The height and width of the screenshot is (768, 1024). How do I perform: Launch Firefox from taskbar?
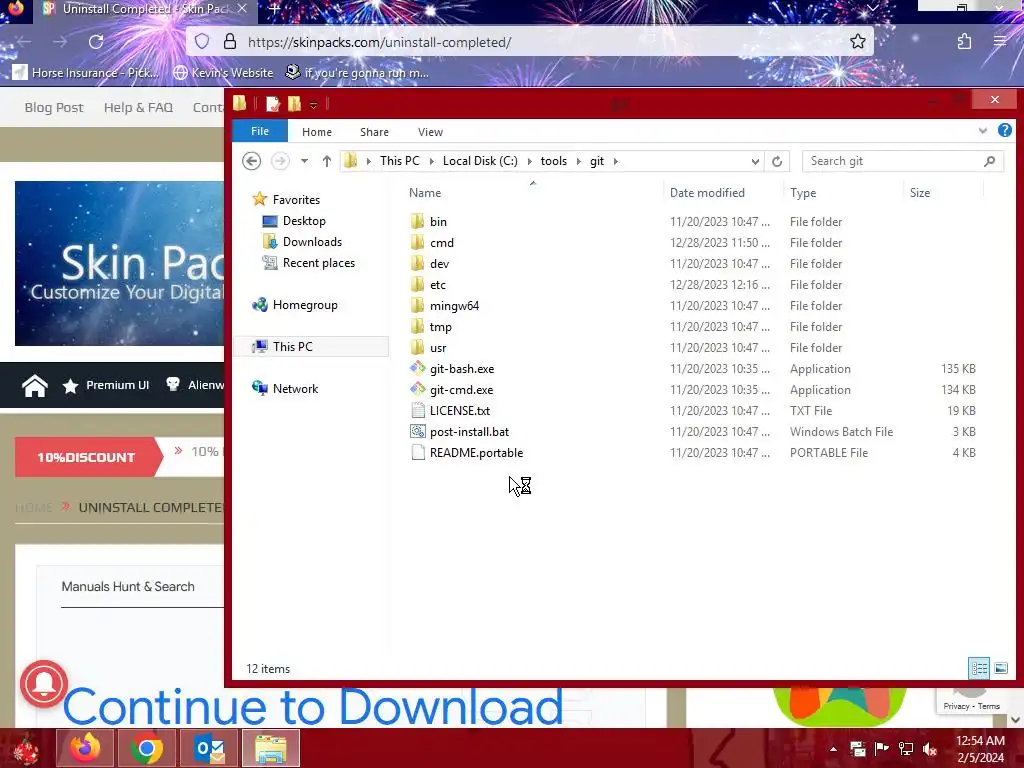[85, 748]
